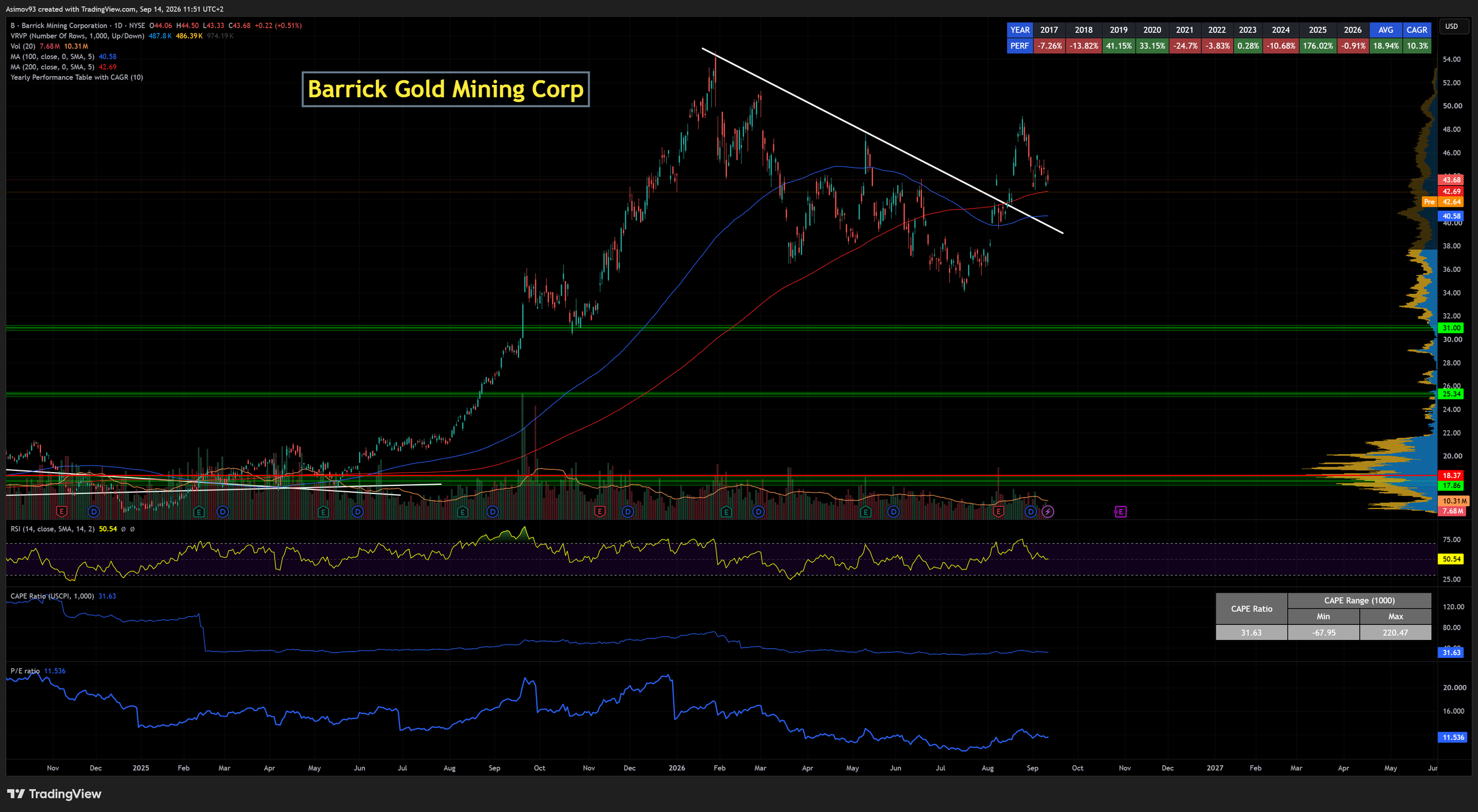
Task: Click the purple lightning bolt event marker
Action: tap(1048, 511)
